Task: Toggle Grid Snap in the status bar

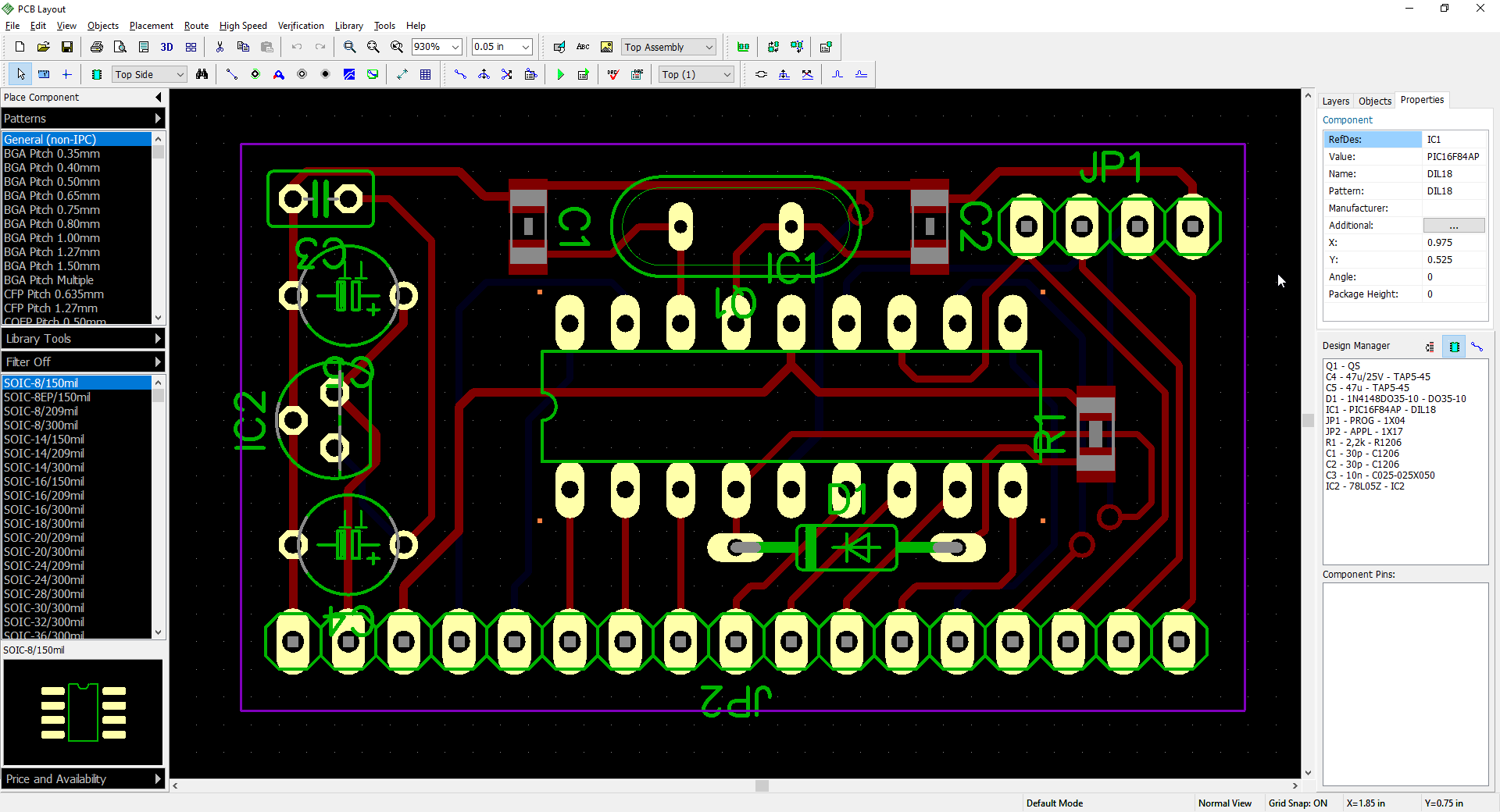Action: 1298,803
